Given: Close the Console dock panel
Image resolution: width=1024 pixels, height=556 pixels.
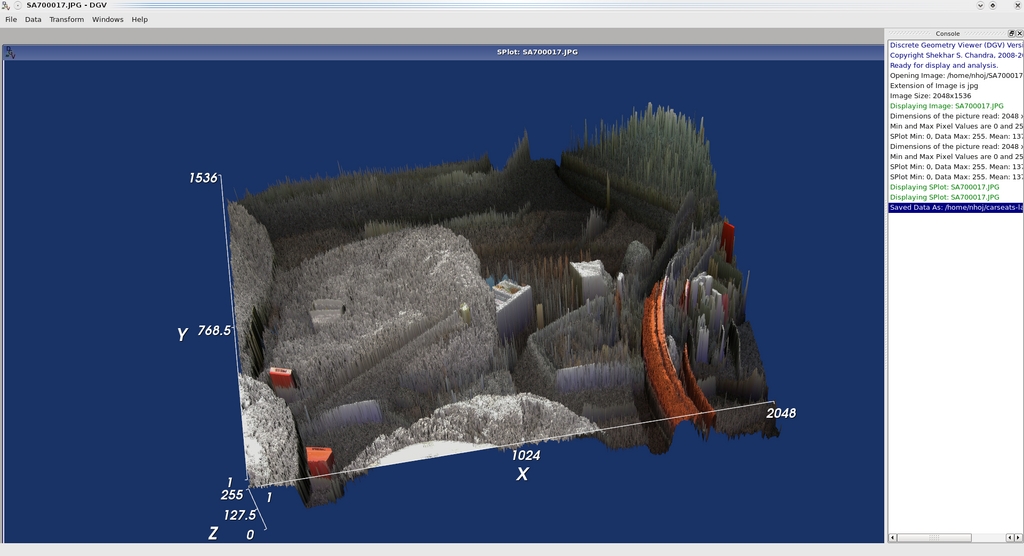Looking at the screenshot, I should (1019, 33).
